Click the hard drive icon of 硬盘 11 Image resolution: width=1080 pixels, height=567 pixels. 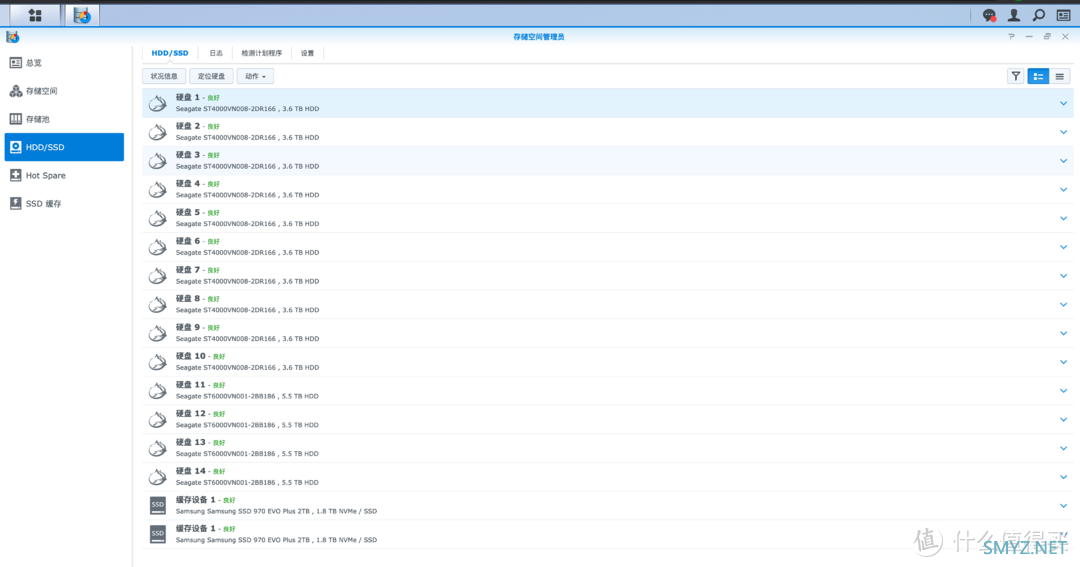tap(158, 391)
